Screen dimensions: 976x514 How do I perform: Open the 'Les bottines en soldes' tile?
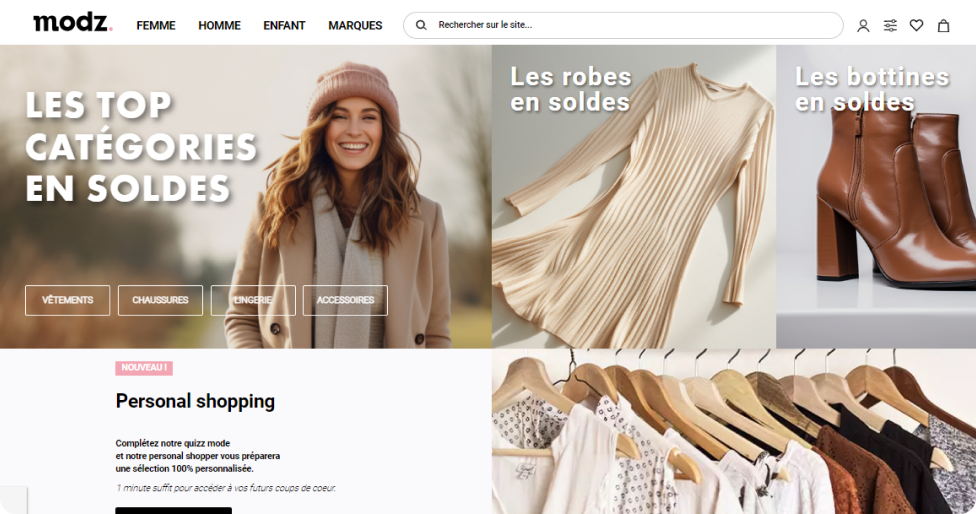(x=876, y=200)
